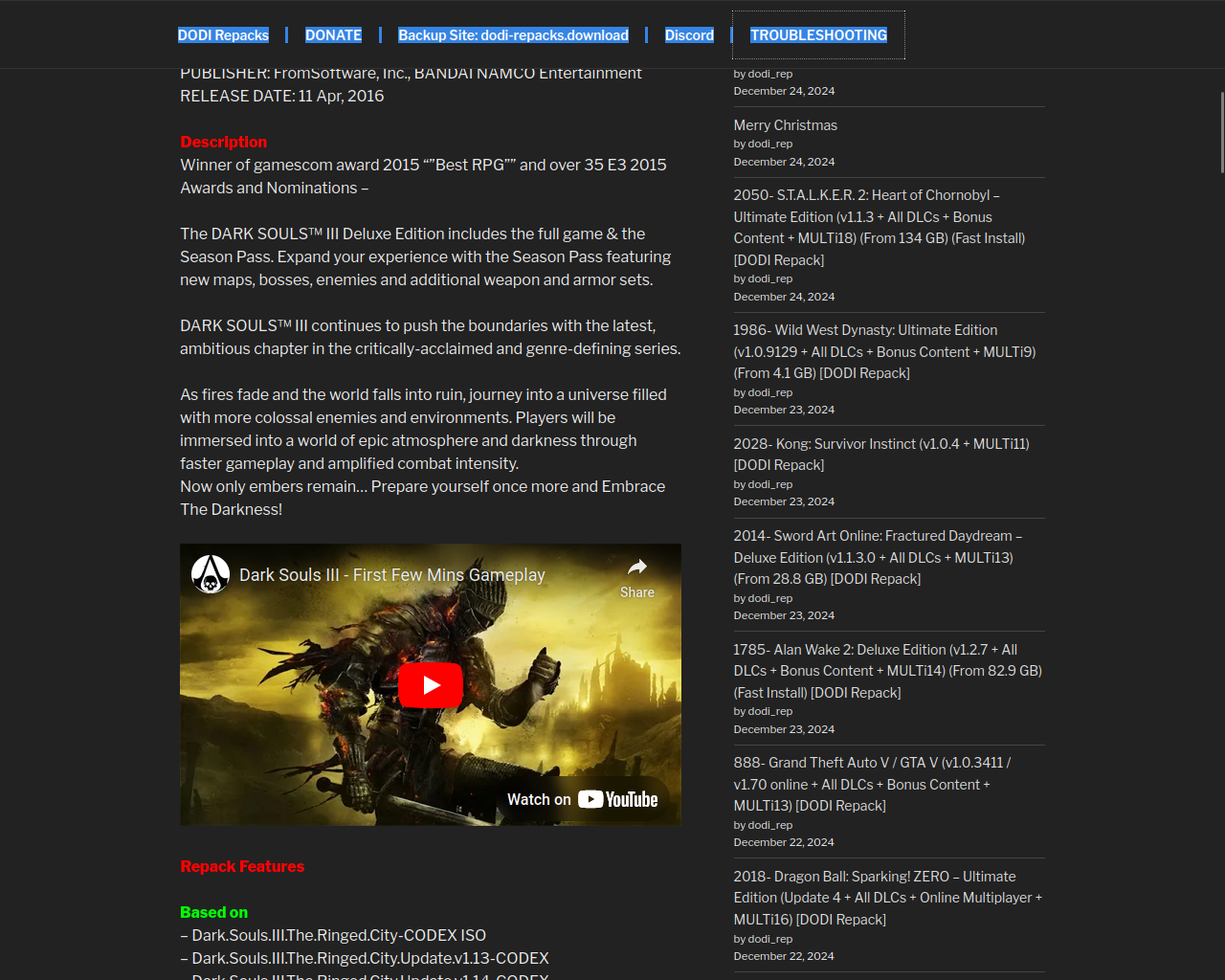
Task: Click the red Description heading
Action: [224, 142]
